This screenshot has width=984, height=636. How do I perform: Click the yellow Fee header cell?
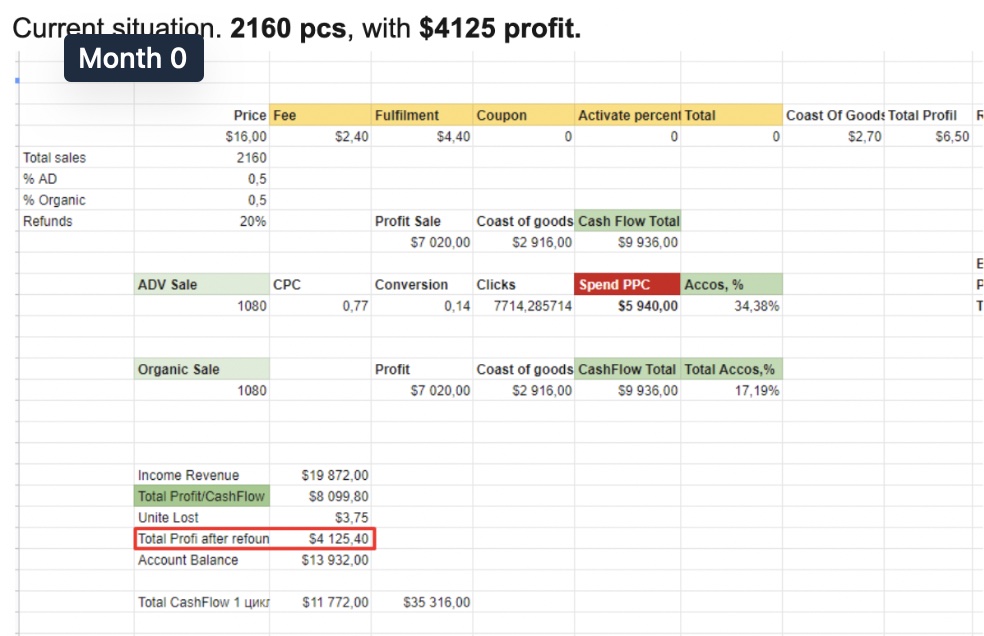click(320, 116)
